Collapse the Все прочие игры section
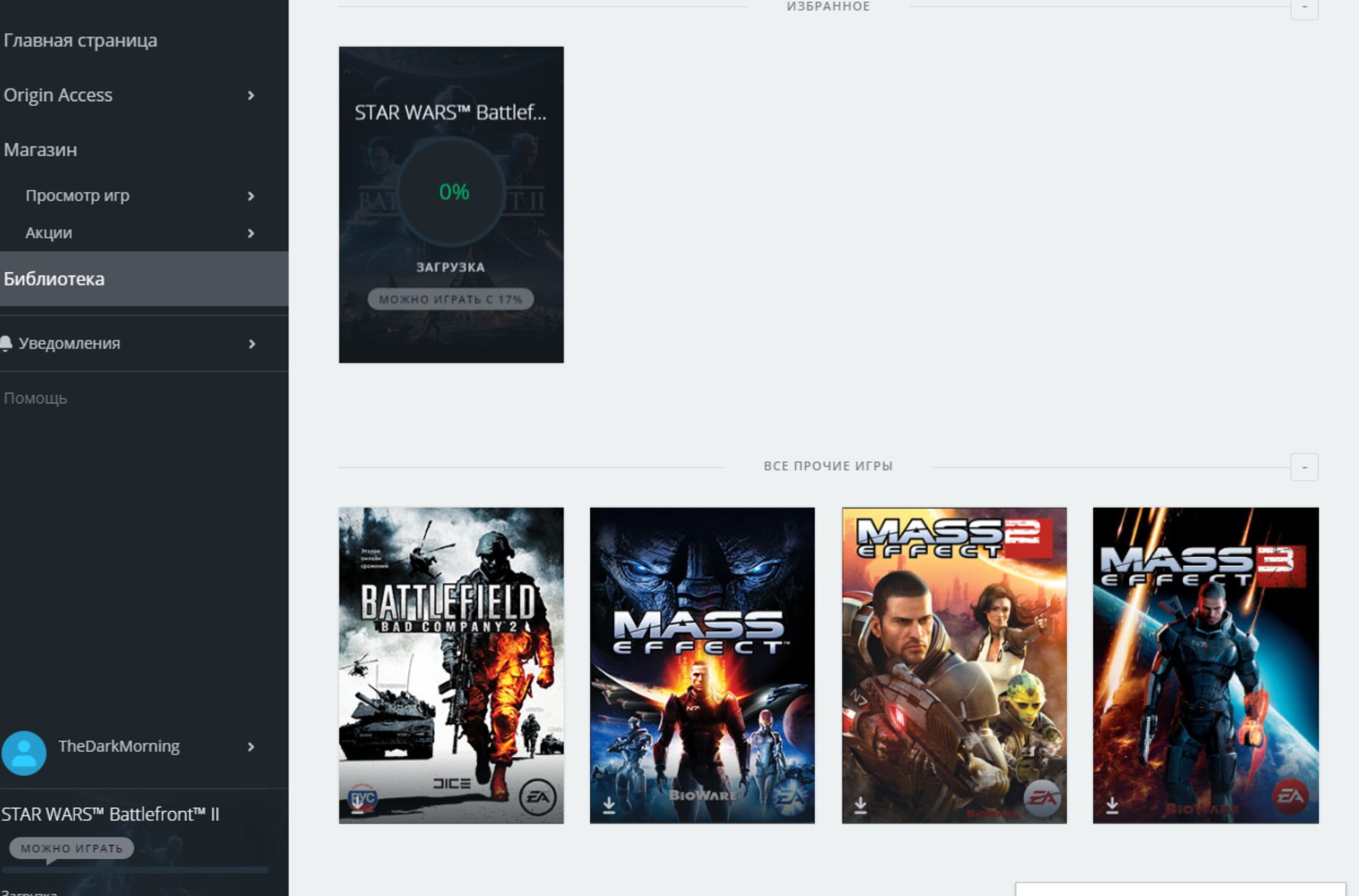Image resolution: width=1359 pixels, height=896 pixels. tap(1304, 467)
